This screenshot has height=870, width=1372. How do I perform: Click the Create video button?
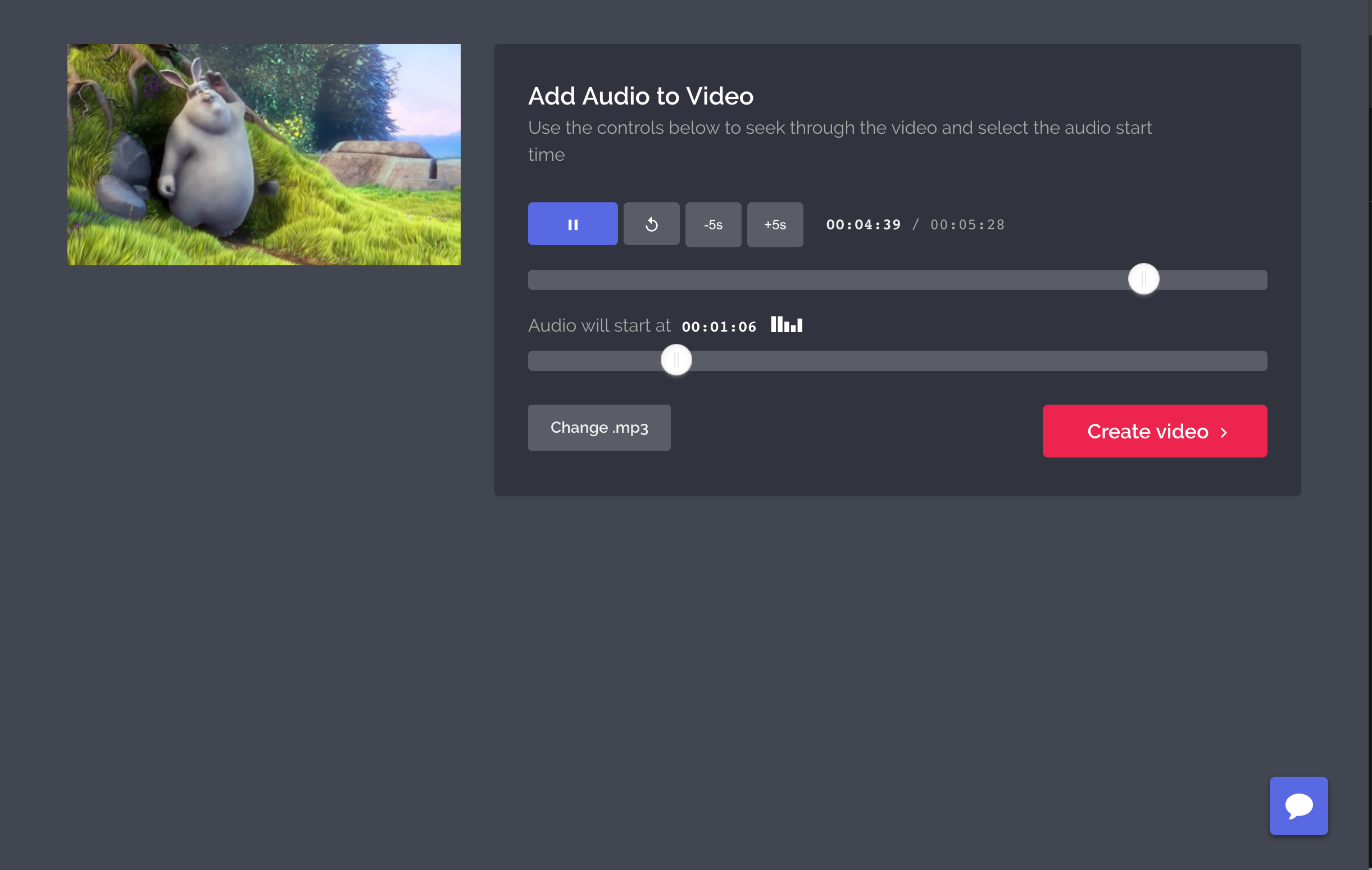(x=1155, y=431)
